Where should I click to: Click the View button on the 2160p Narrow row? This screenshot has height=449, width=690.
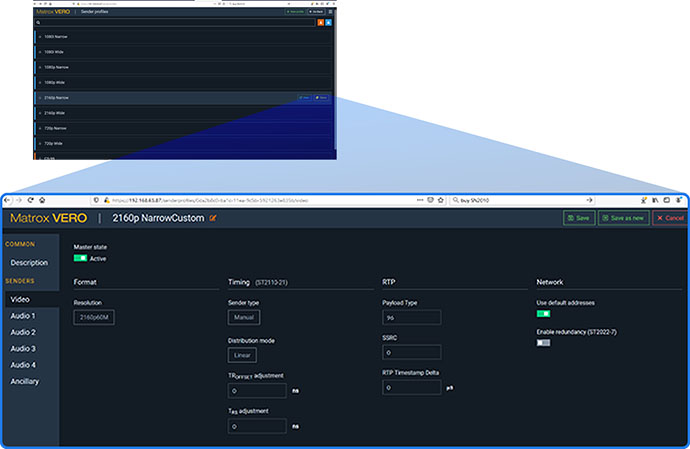(x=304, y=98)
